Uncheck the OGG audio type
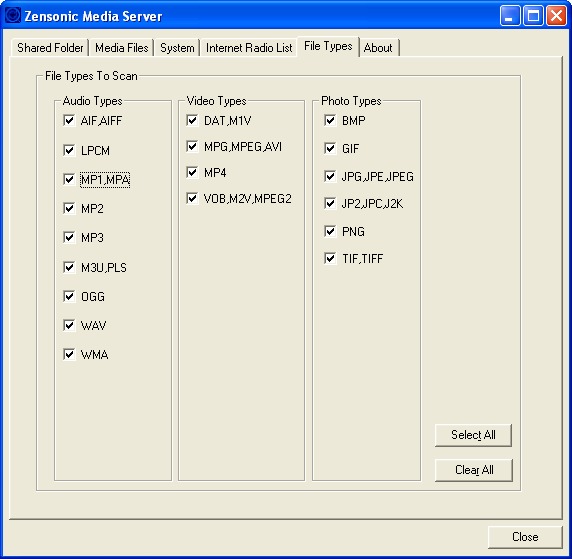The width and height of the screenshot is (572, 559). 69,296
